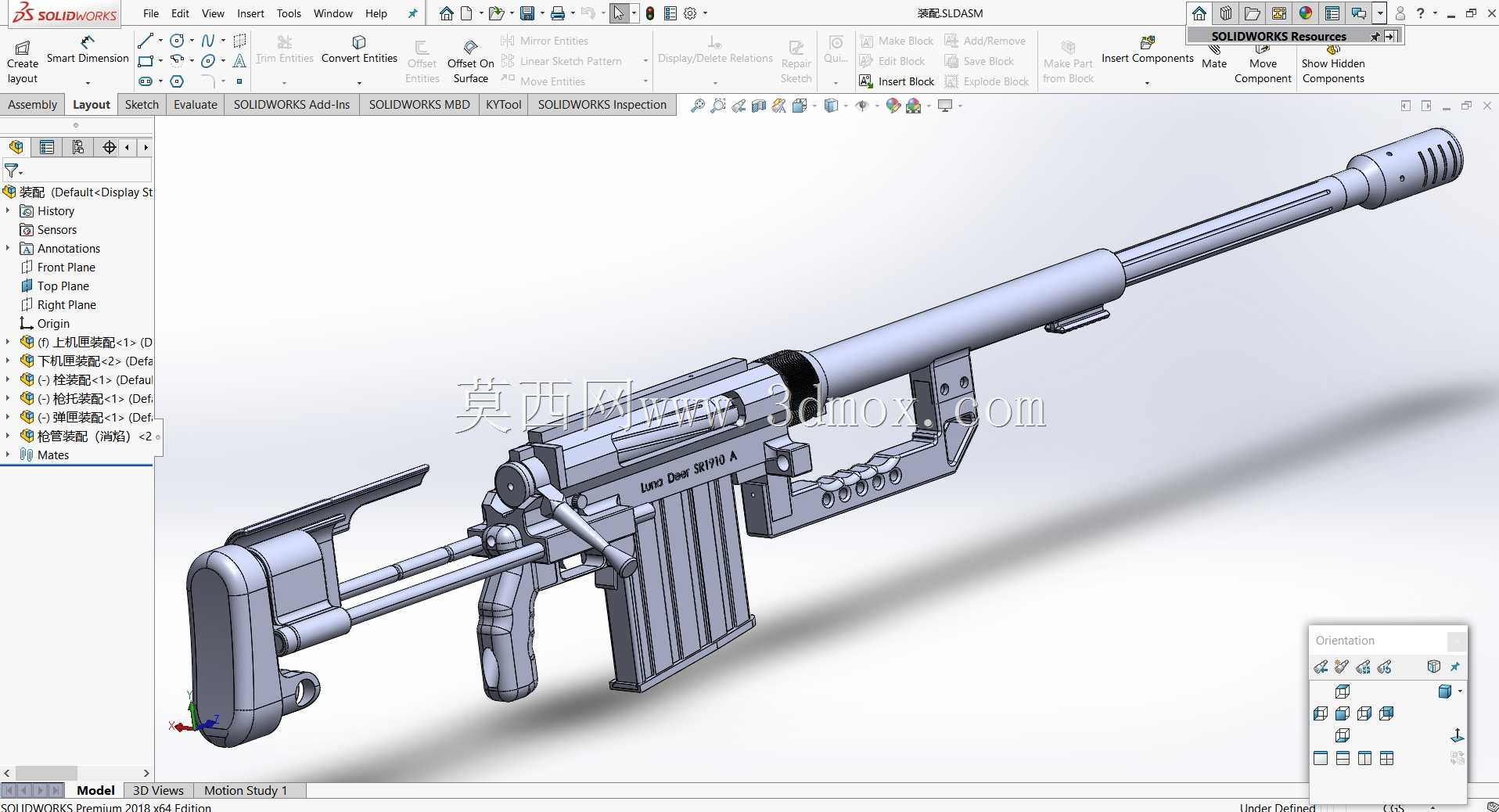Expand the 下机匣装配<2> component

coord(8,361)
